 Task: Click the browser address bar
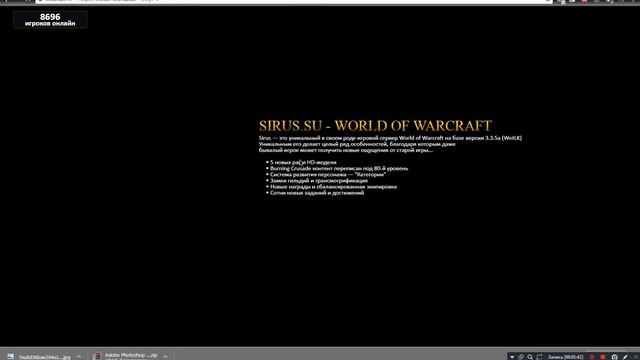point(294,1)
